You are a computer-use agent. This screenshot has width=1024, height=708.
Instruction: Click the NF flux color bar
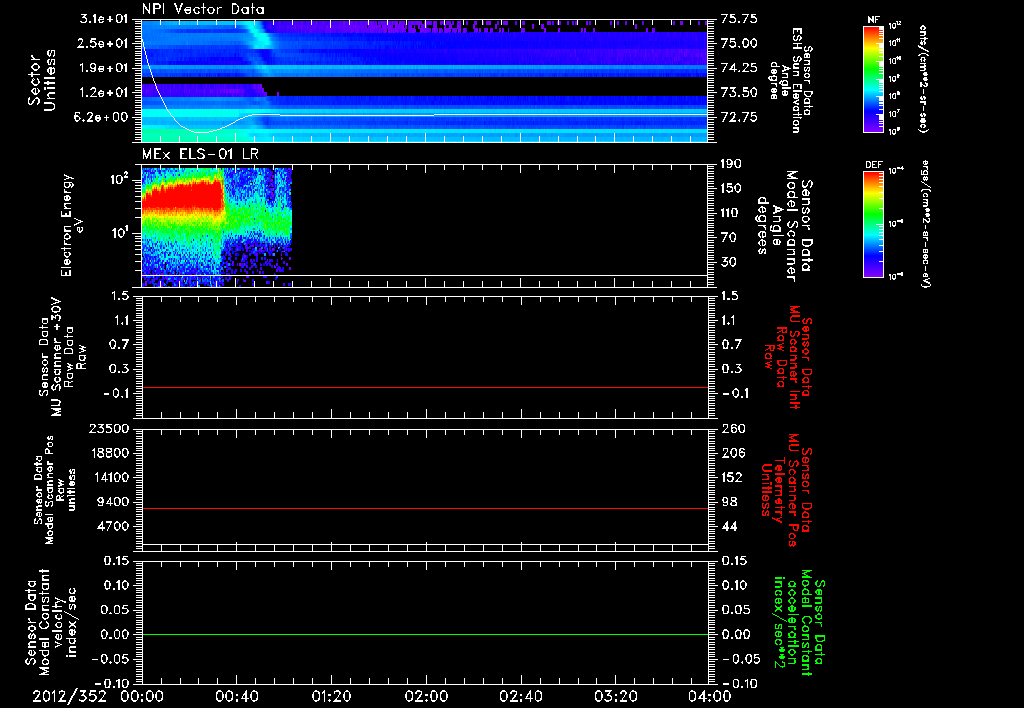[873, 78]
